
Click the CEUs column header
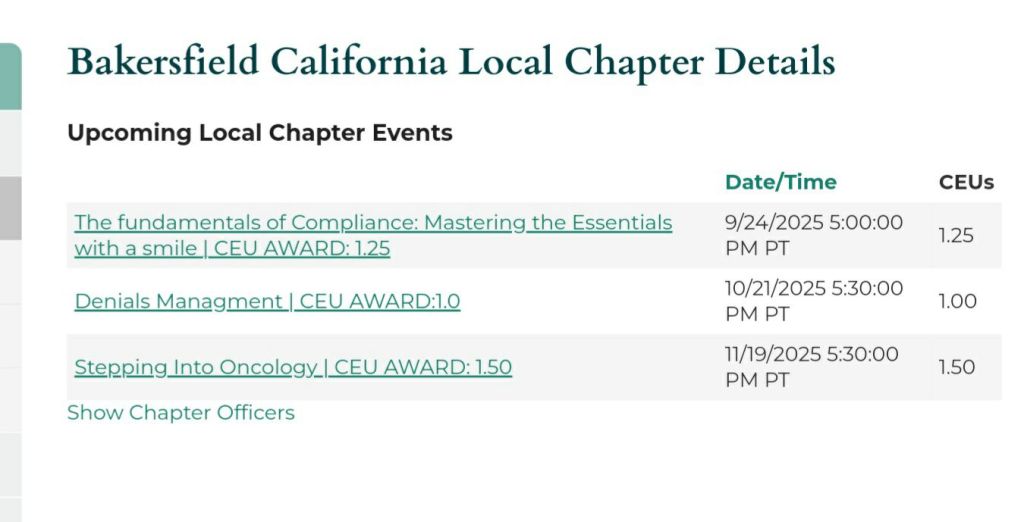(965, 182)
